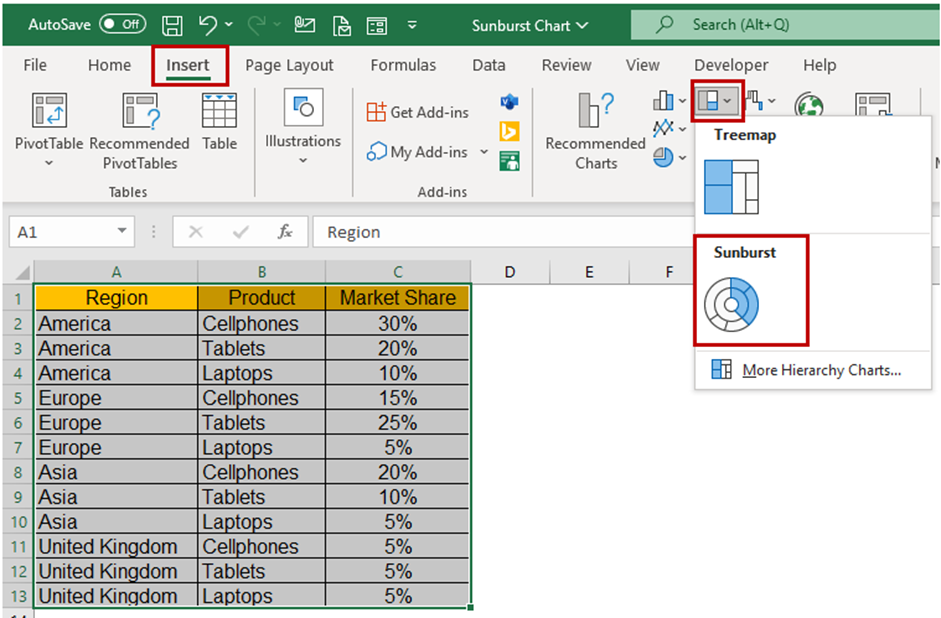
Task: Click the Market Share header cell
Action: tap(397, 298)
